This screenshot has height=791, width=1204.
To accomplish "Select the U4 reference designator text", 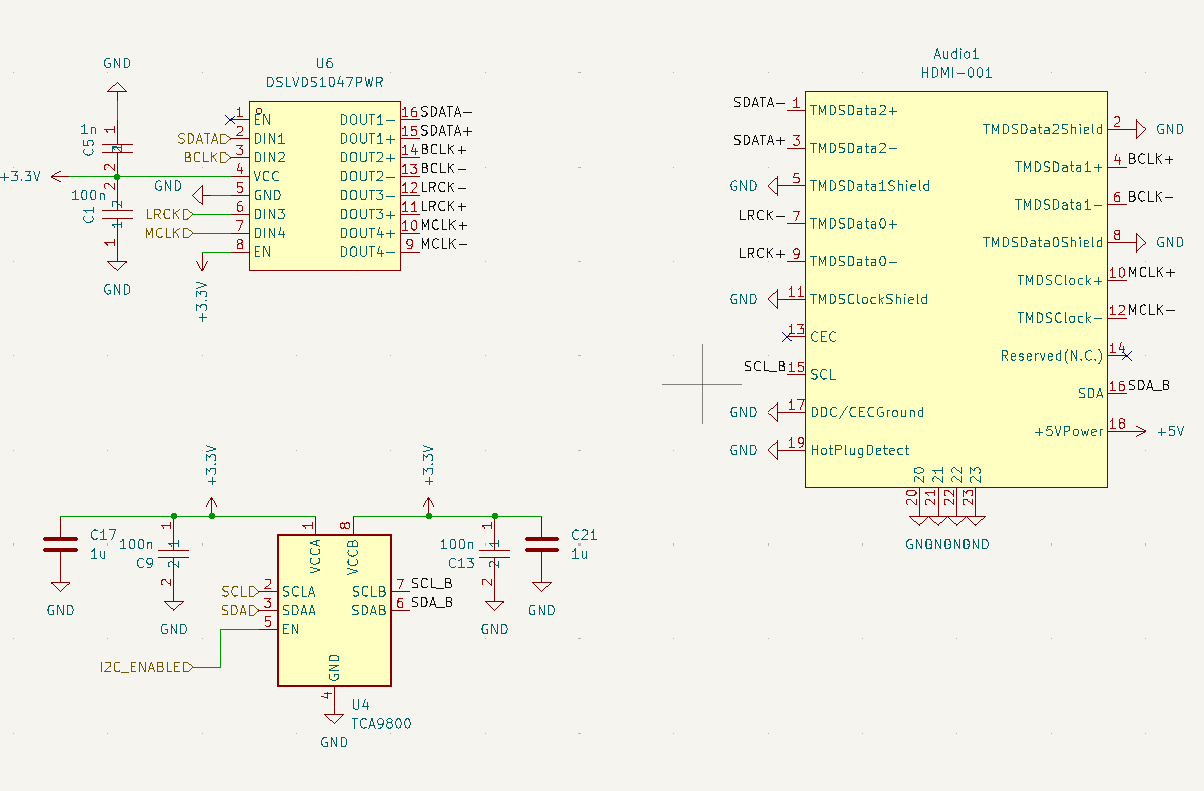I will pyautogui.click(x=360, y=704).
